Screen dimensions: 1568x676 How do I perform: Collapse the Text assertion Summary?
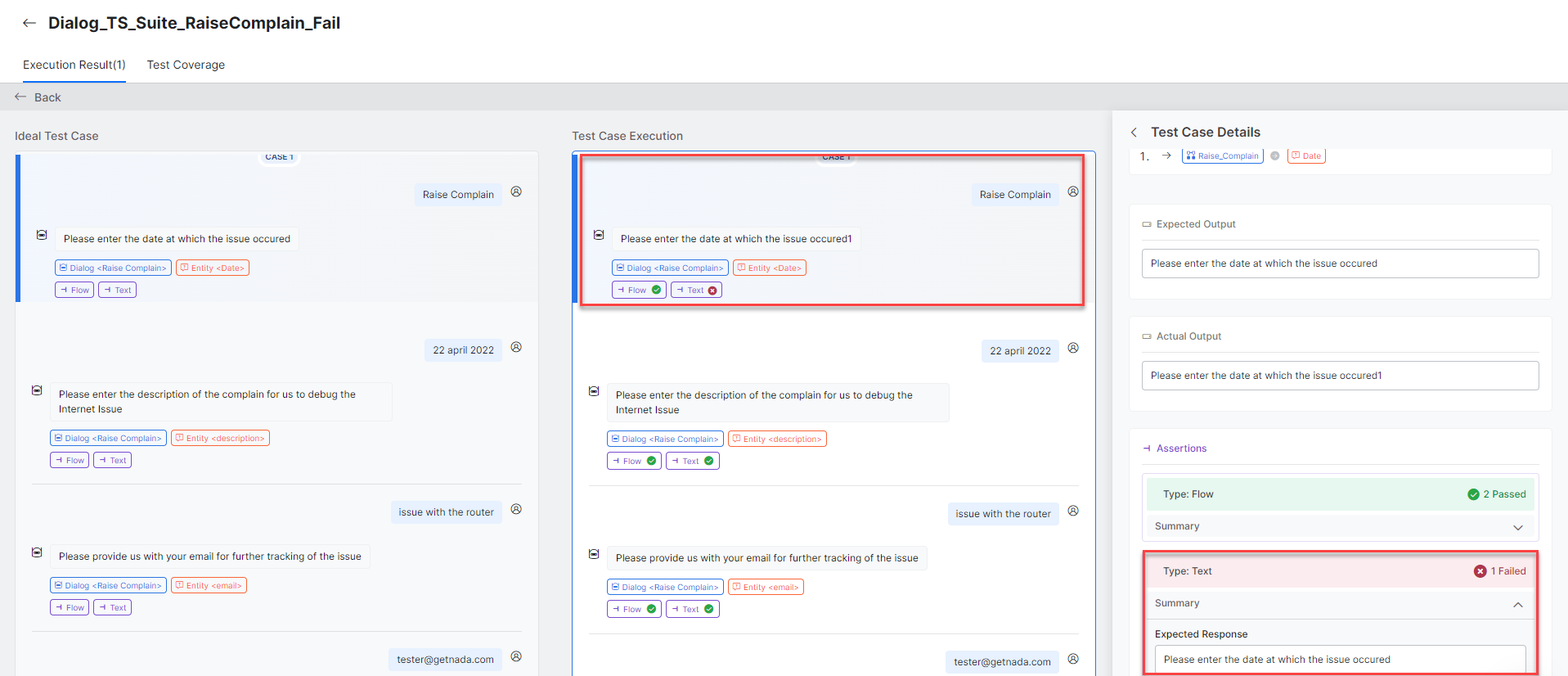point(1517,604)
